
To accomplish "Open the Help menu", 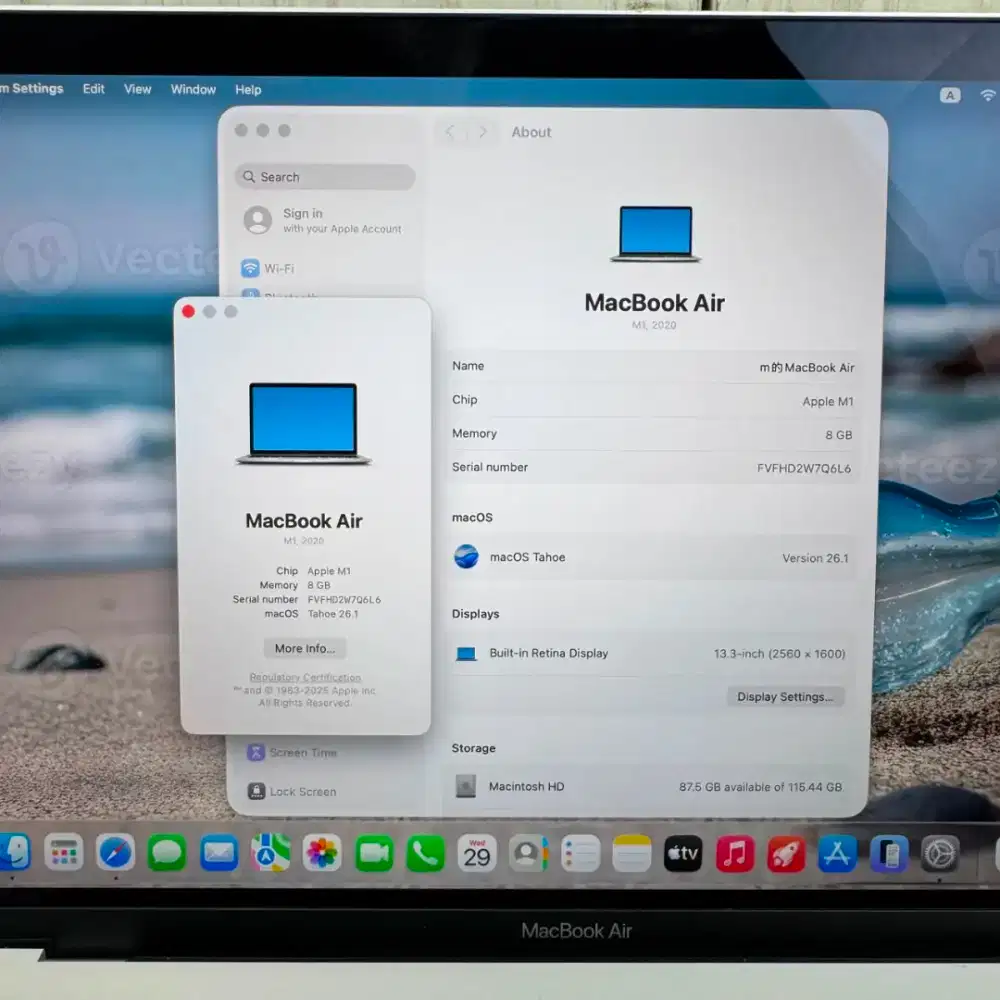I will (x=248, y=90).
